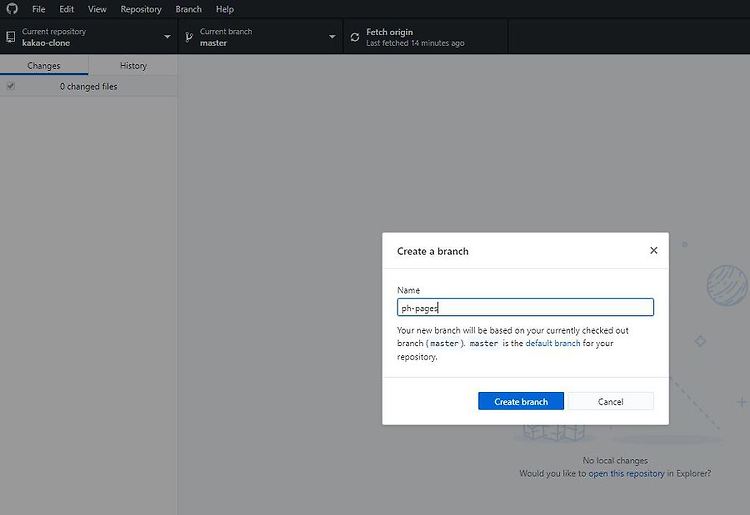Toggle the changed files select-all checkbox
The height and width of the screenshot is (515, 750).
[11, 86]
